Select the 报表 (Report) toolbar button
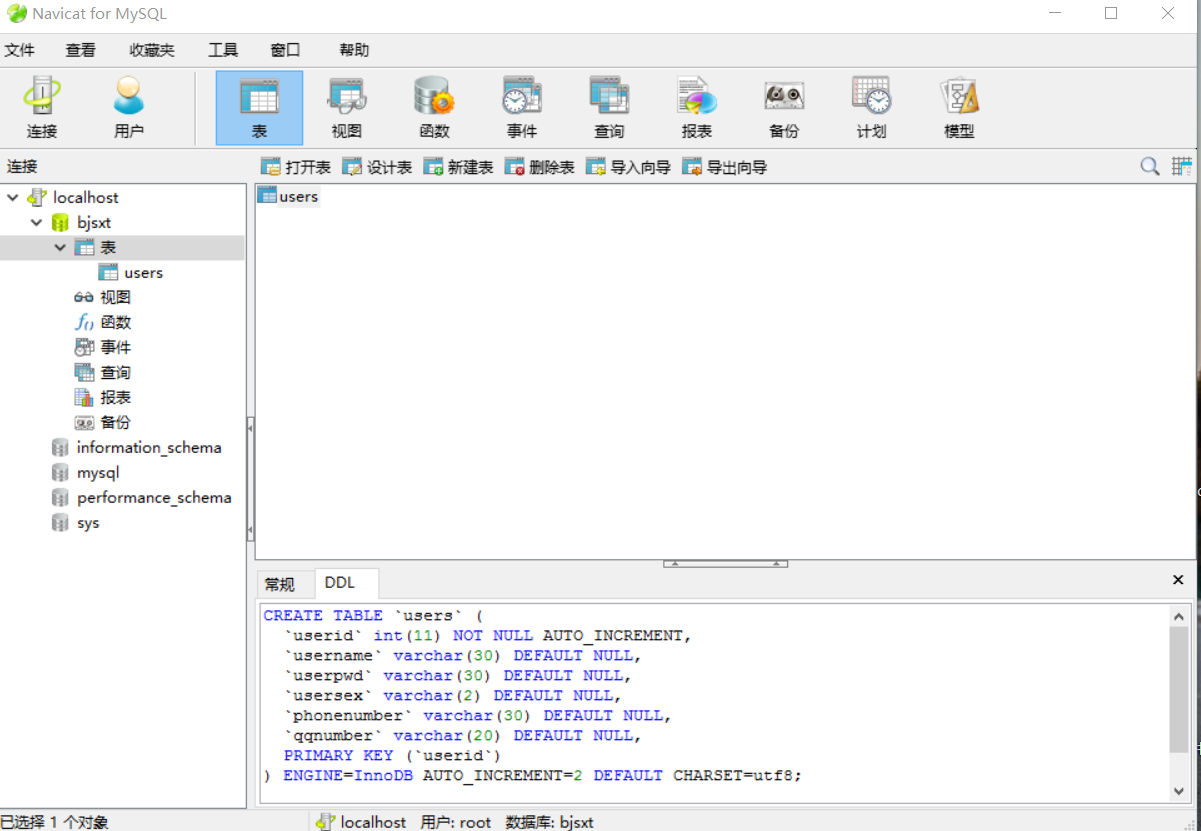 tap(696, 108)
